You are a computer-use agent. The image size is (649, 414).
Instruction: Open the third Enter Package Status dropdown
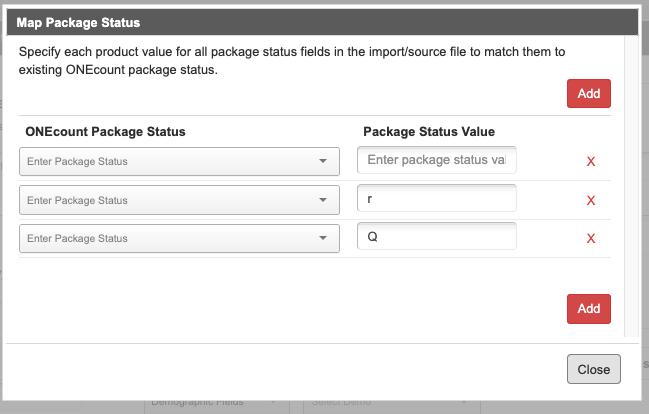(179, 238)
